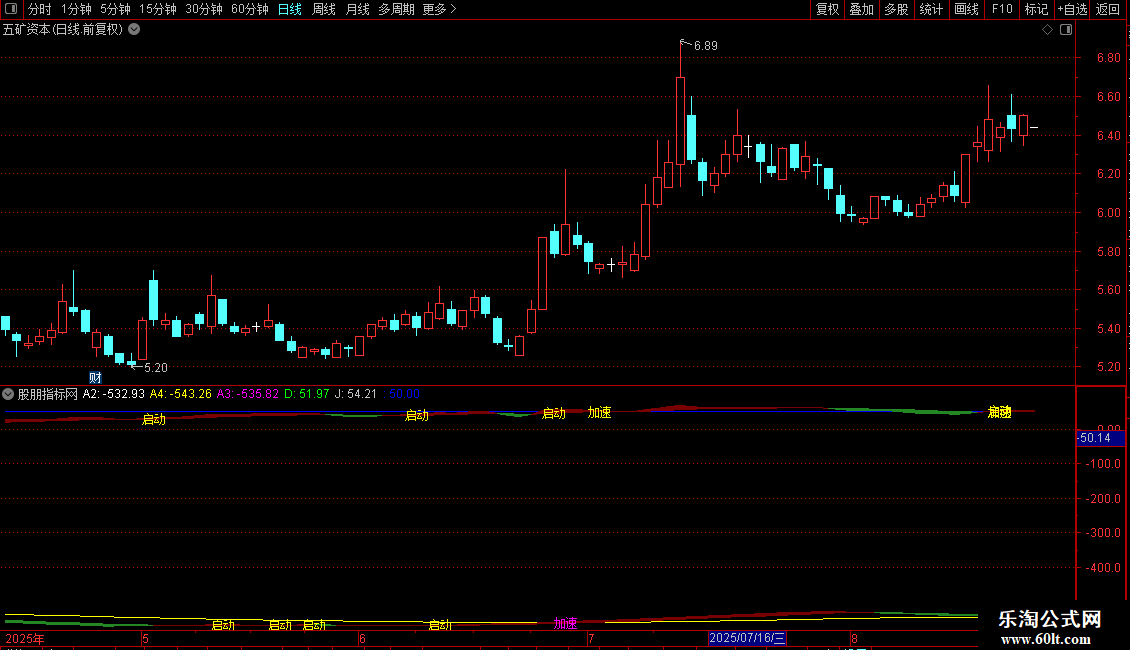This screenshot has height=650, width=1130.
Task: Open the 多股 multi-stock view
Action: (896, 9)
